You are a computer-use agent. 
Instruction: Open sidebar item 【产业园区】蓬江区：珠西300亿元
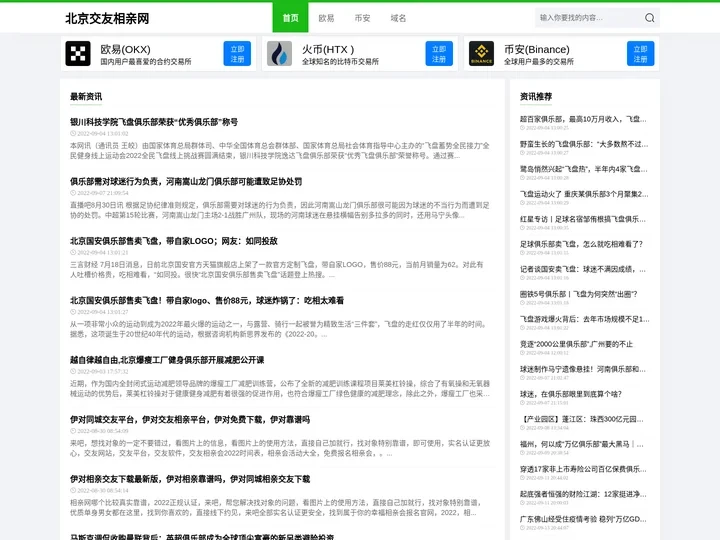pos(581,419)
